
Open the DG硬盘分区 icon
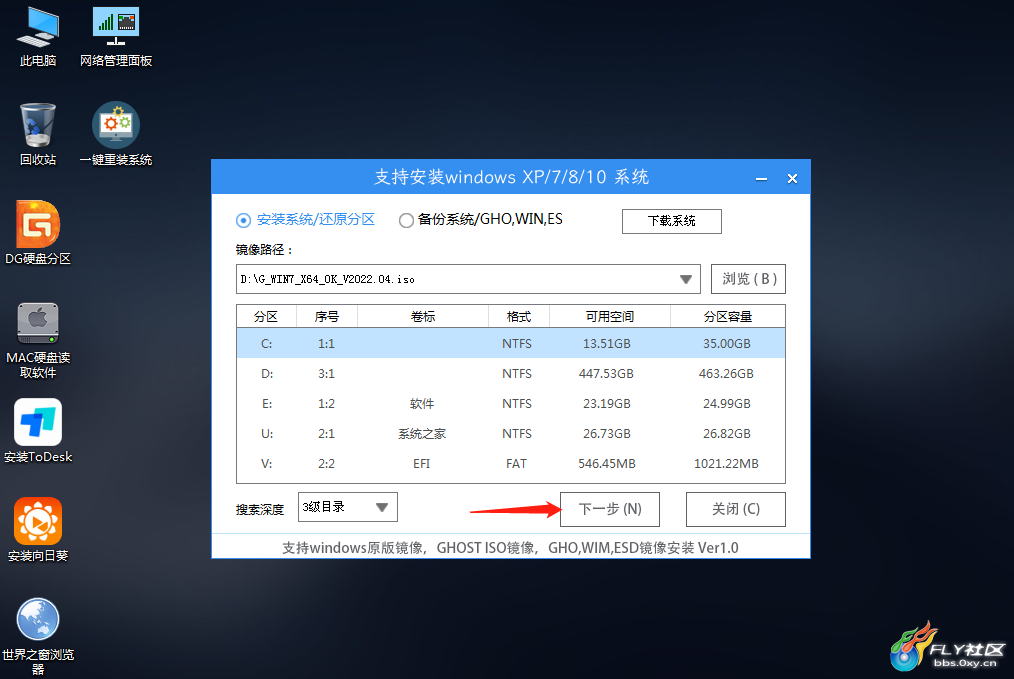coord(38,233)
